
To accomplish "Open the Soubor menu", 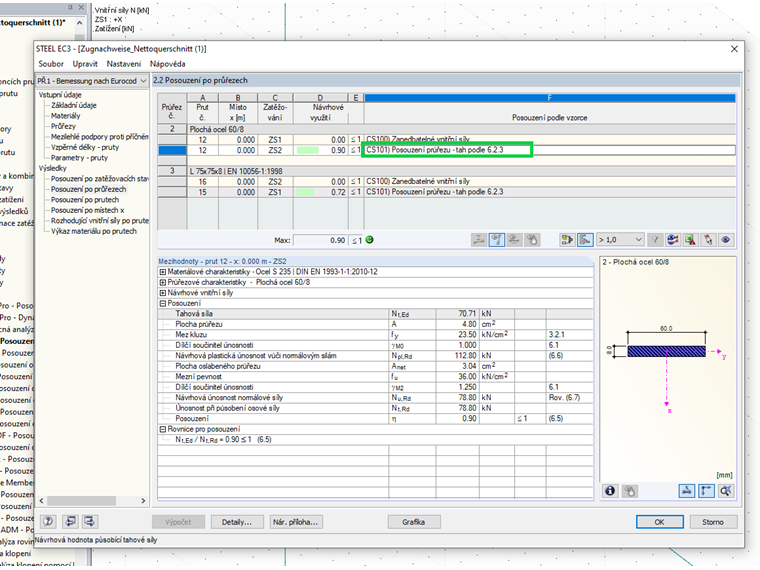I will click(x=51, y=64).
